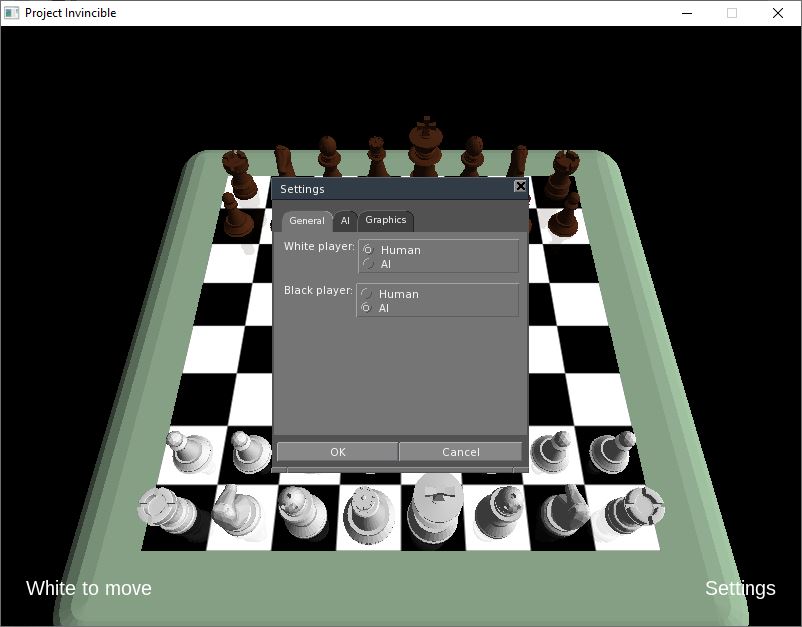Open the Graphics tab
This screenshot has height=627, width=802.
(x=386, y=220)
